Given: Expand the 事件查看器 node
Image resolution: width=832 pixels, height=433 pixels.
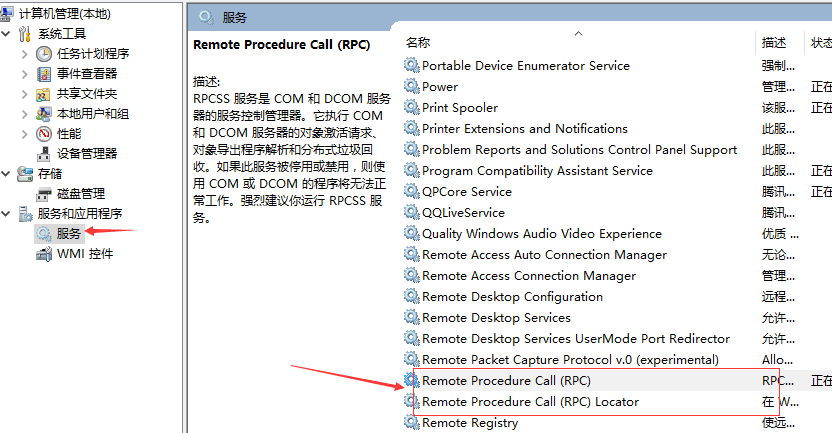Looking at the screenshot, I should point(25,74).
